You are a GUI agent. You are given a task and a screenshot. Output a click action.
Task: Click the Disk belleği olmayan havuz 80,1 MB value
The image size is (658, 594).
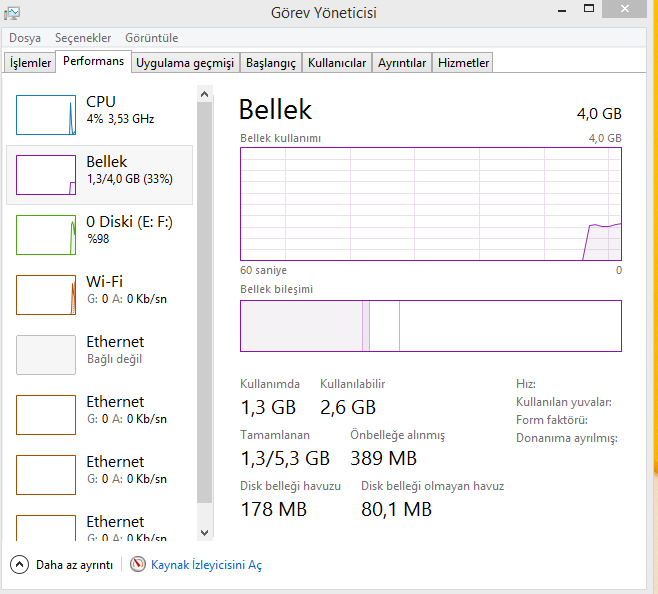click(x=397, y=510)
